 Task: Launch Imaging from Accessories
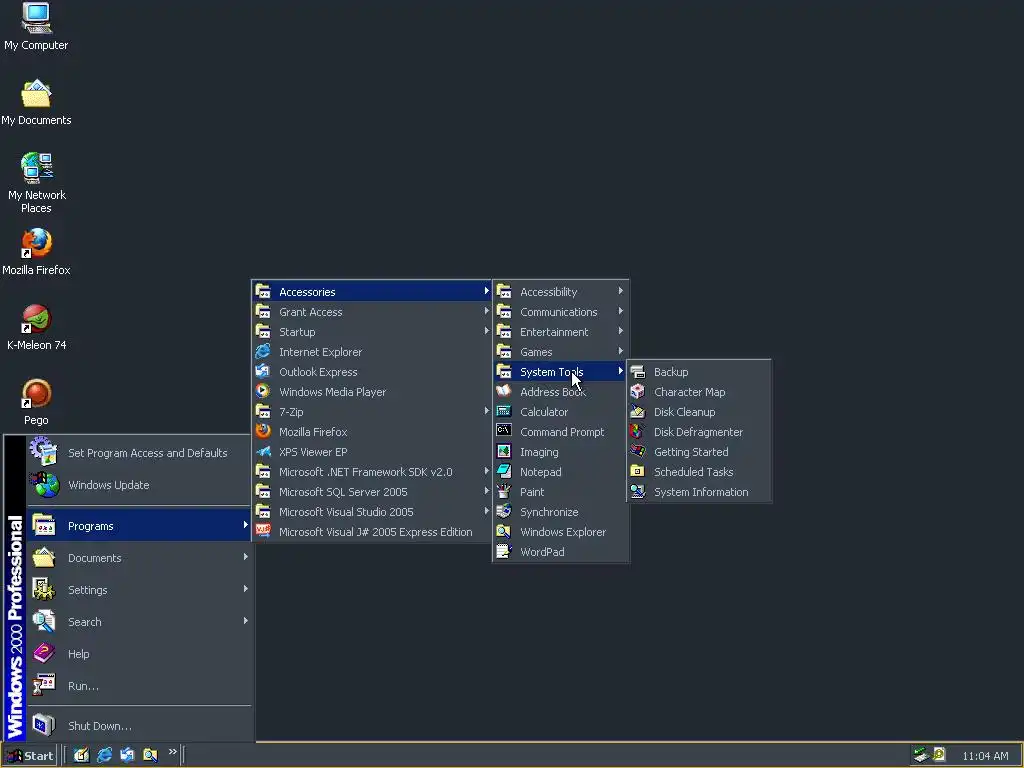[560, 451]
